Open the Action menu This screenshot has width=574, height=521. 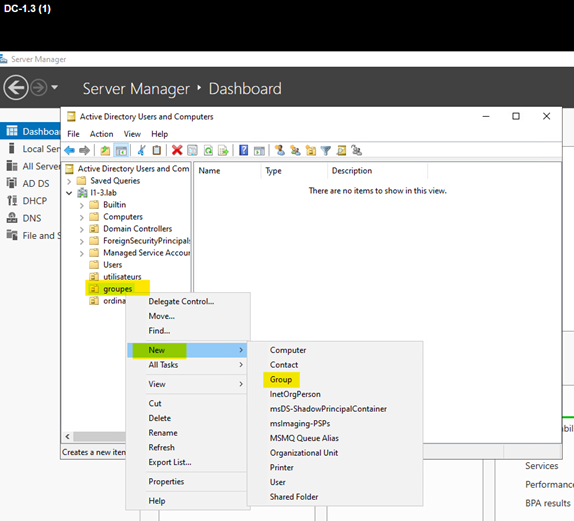[x=101, y=134]
